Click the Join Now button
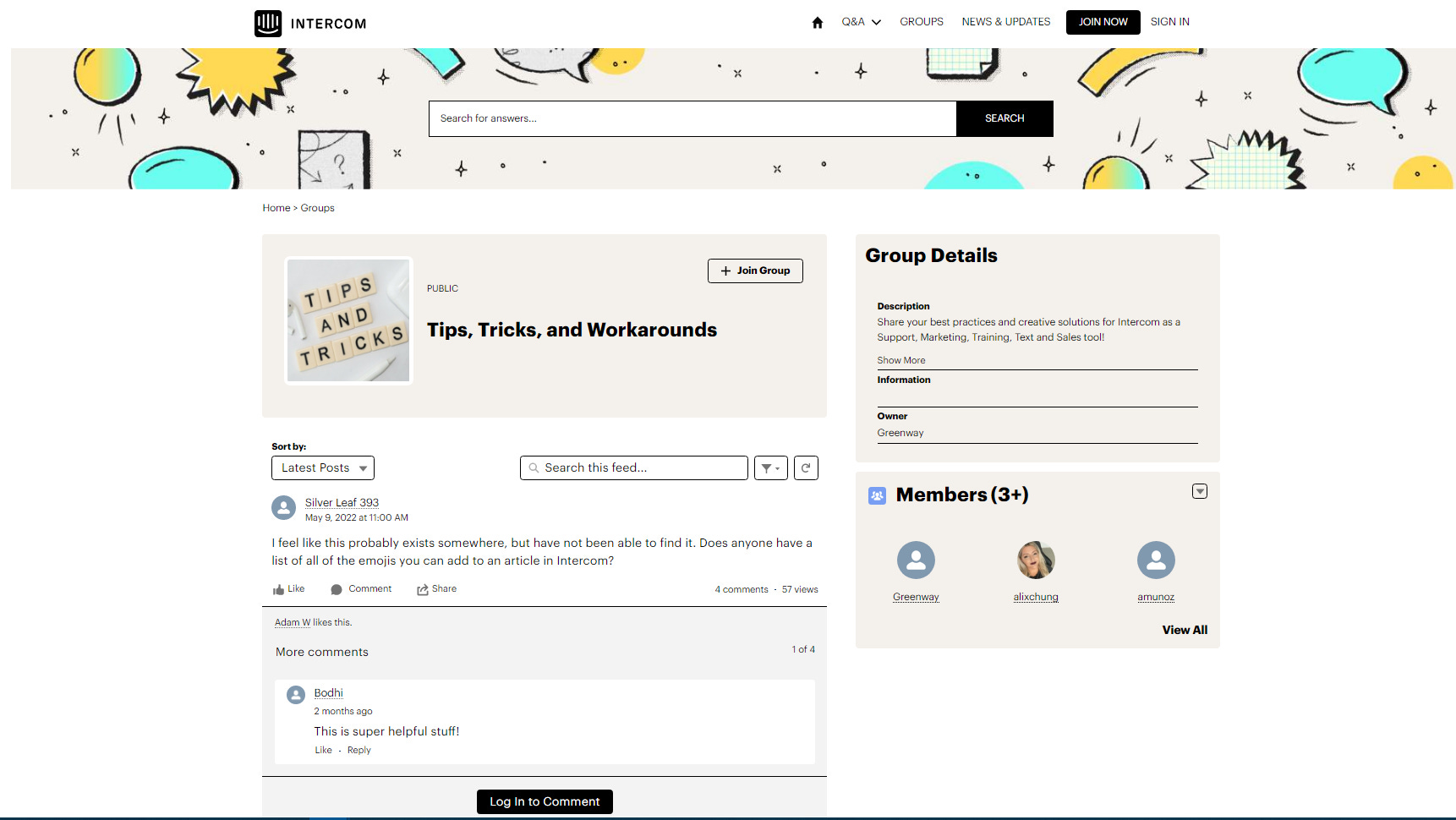The width and height of the screenshot is (1456, 820). click(1103, 22)
